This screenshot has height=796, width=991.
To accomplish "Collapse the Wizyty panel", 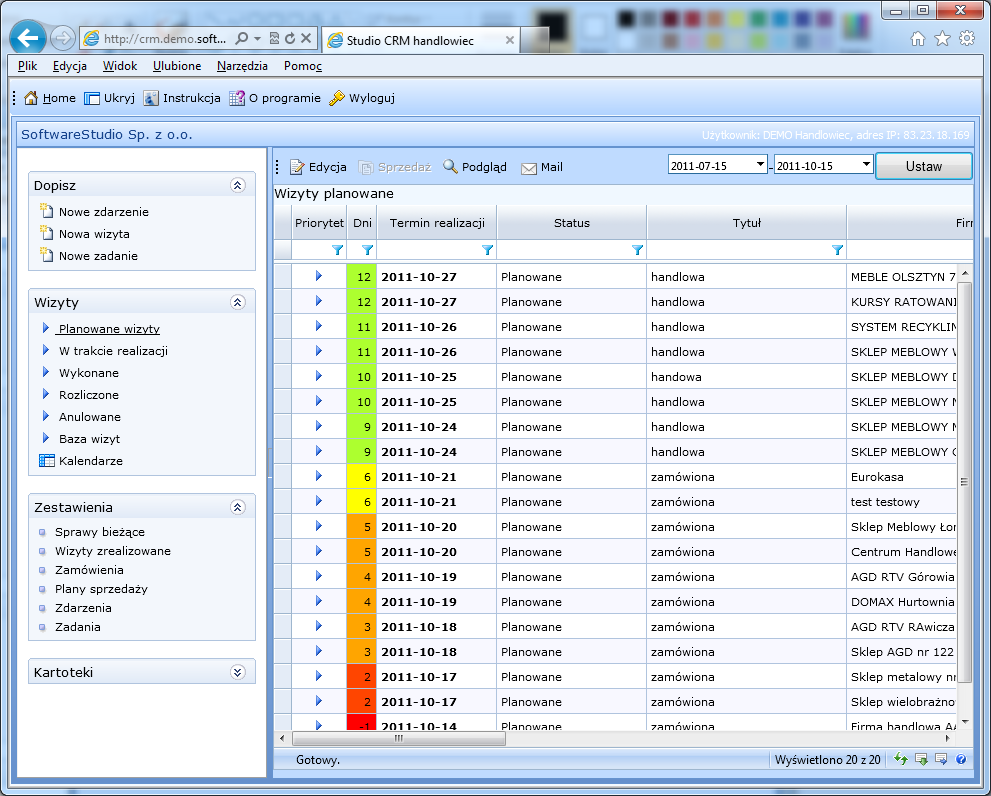I will click(x=238, y=302).
